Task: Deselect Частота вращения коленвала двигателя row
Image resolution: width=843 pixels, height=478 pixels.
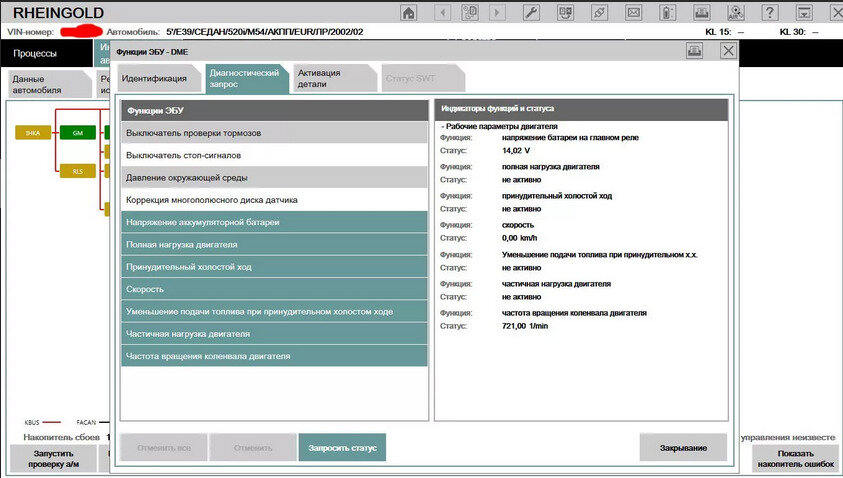Action: tap(274, 356)
